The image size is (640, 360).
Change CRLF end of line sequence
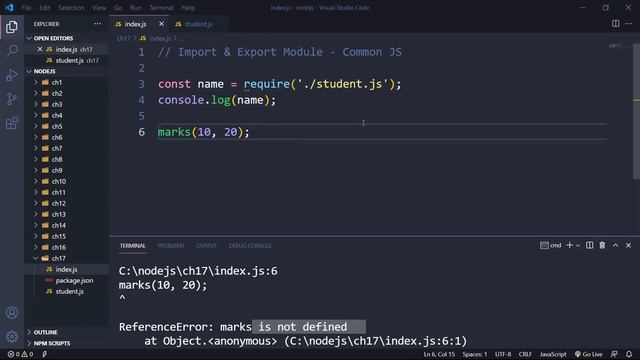click(525, 354)
